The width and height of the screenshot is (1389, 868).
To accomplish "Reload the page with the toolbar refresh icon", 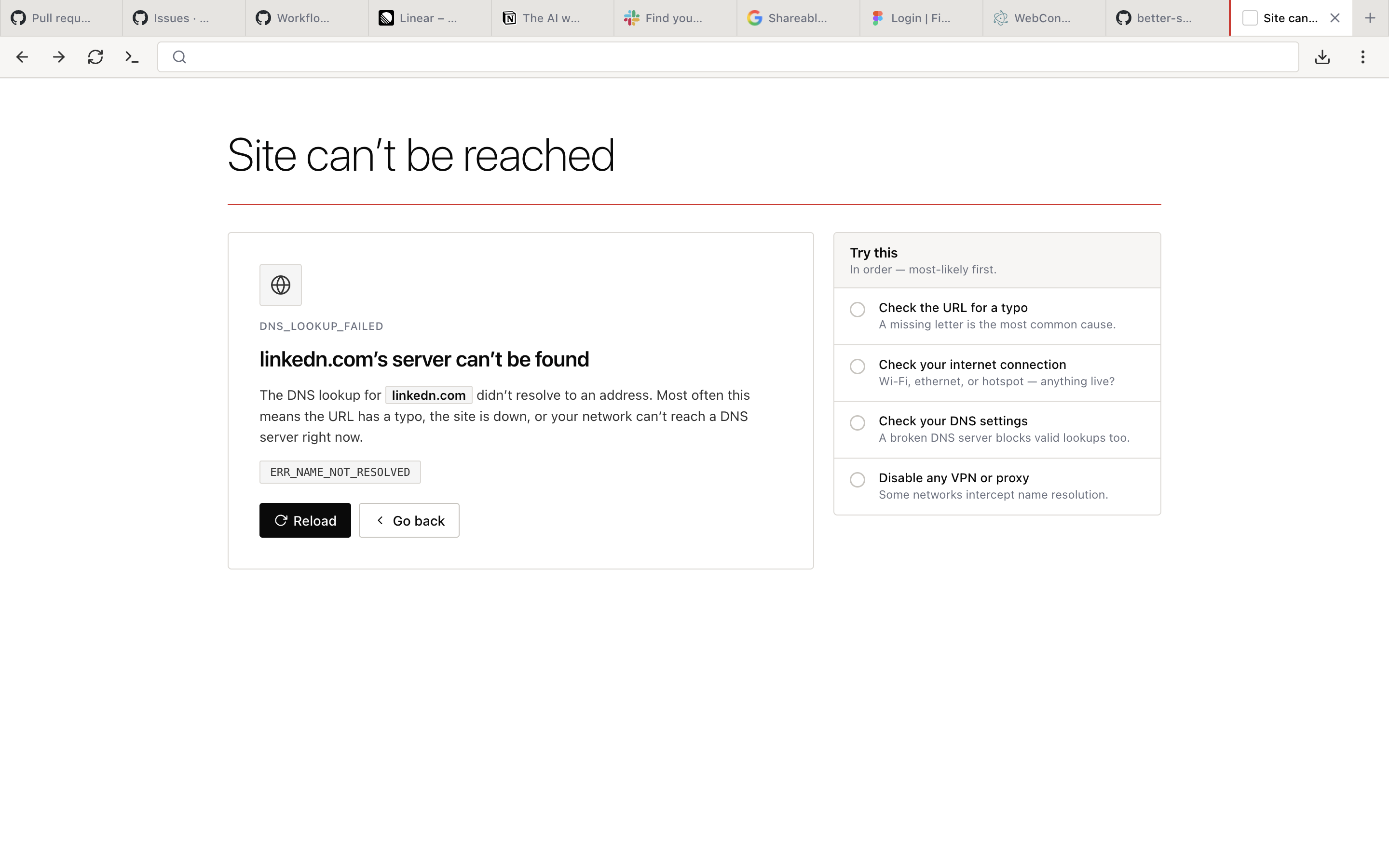I will (x=95, y=57).
